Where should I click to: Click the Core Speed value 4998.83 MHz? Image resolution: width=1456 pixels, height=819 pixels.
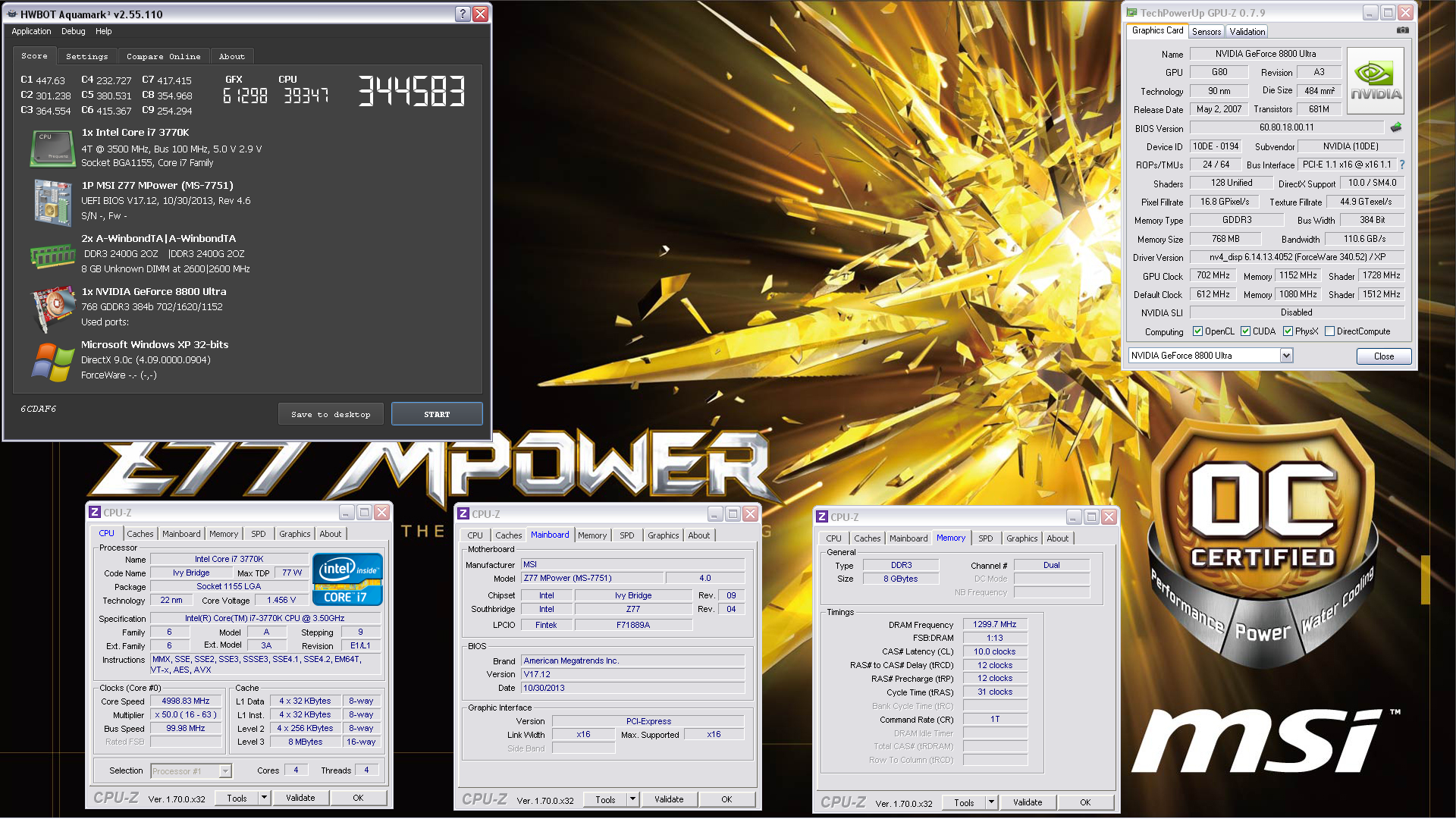(186, 701)
